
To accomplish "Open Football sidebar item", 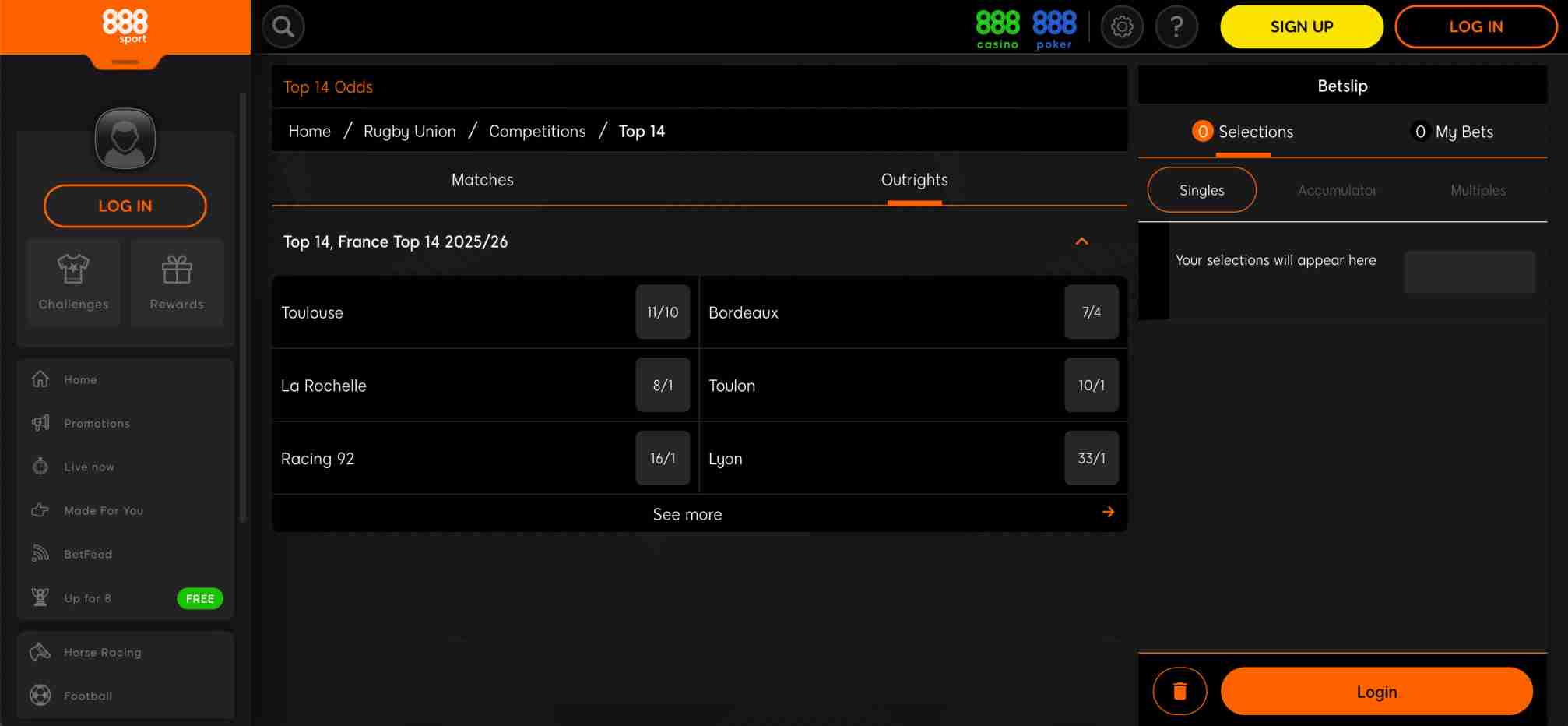I will 88,696.
